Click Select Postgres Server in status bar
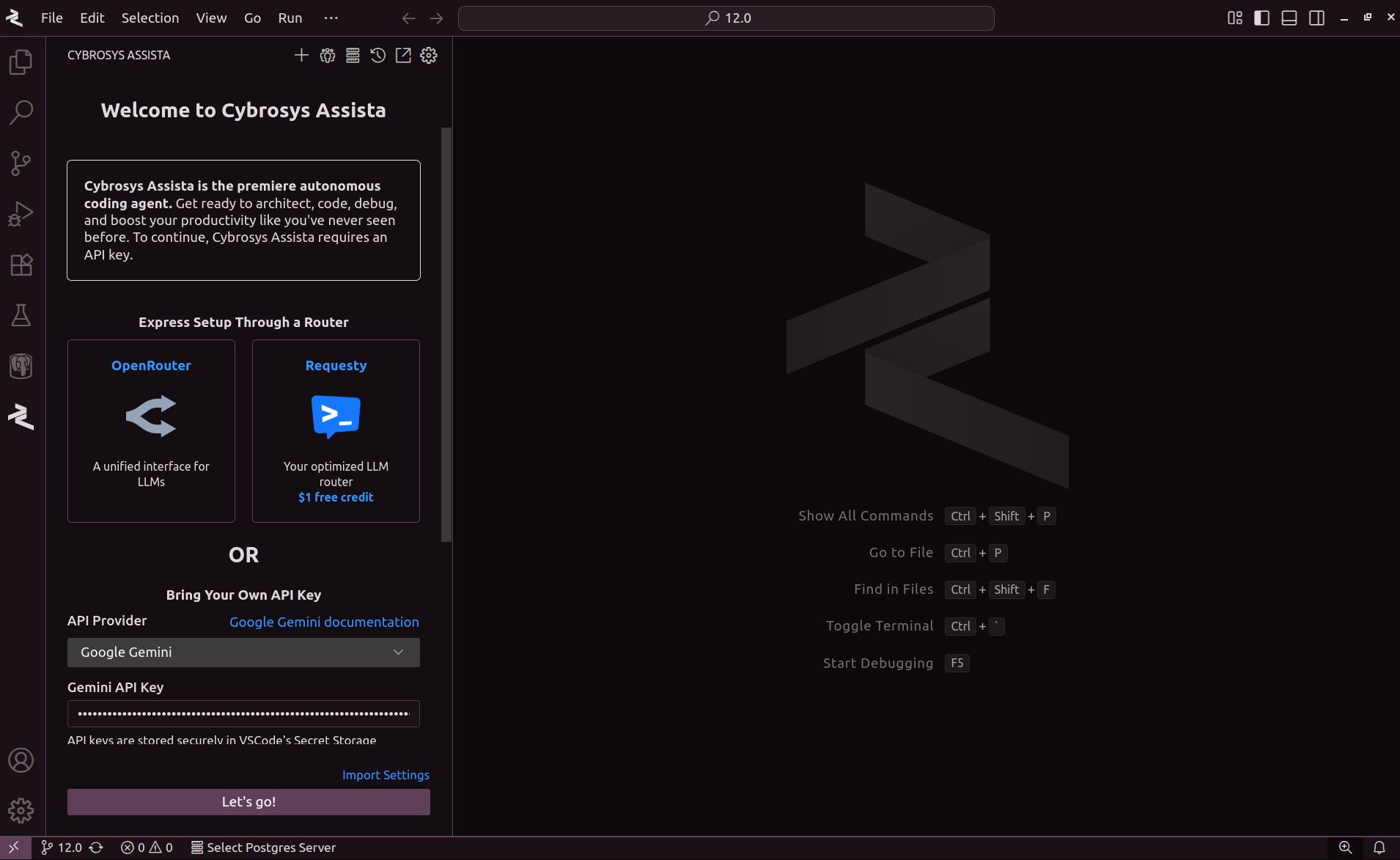Screen dimensions: 1400x860 click(x=264, y=848)
